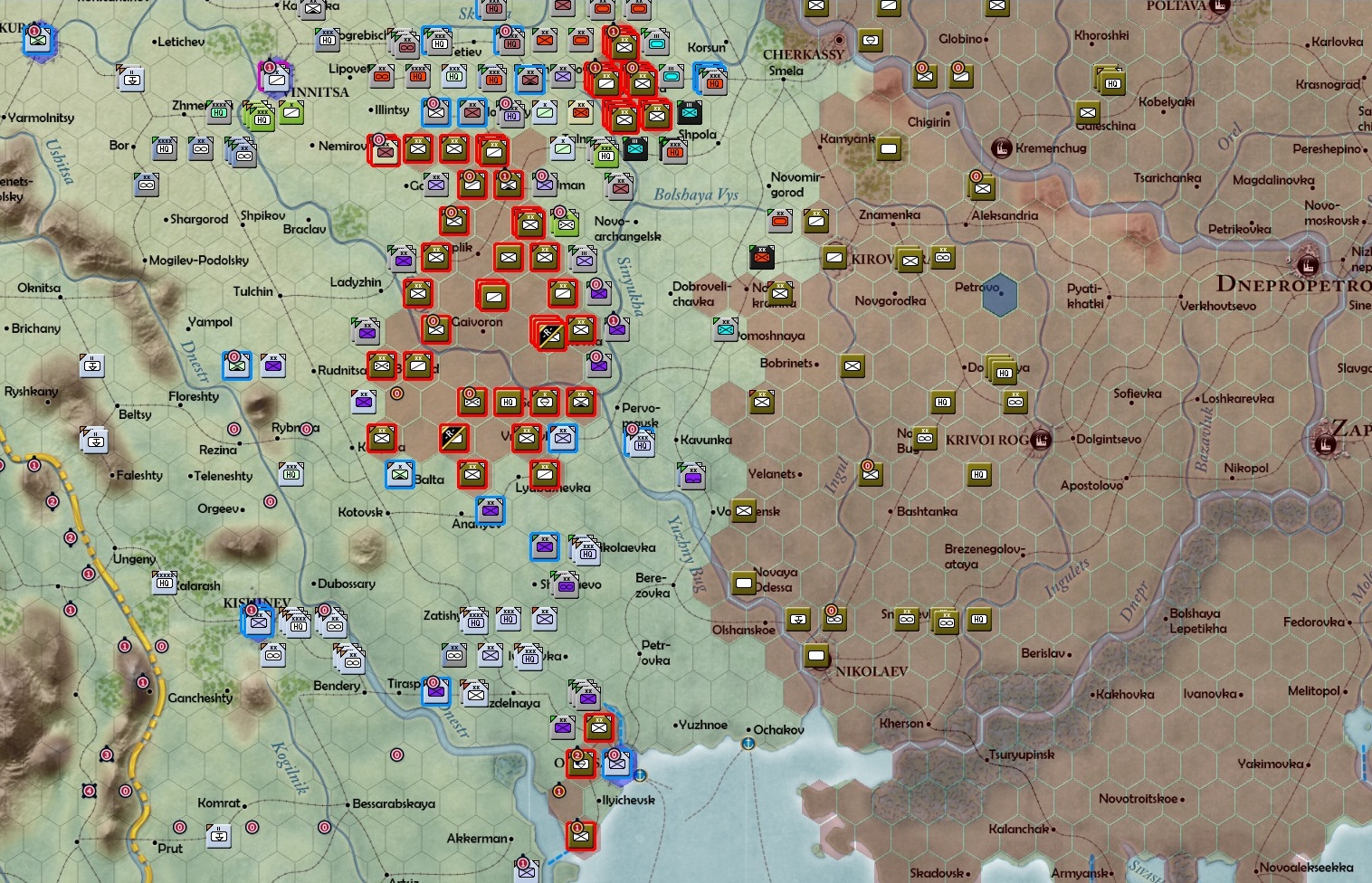Select the HQ unit south of Apostolovo's west

[x=979, y=474]
